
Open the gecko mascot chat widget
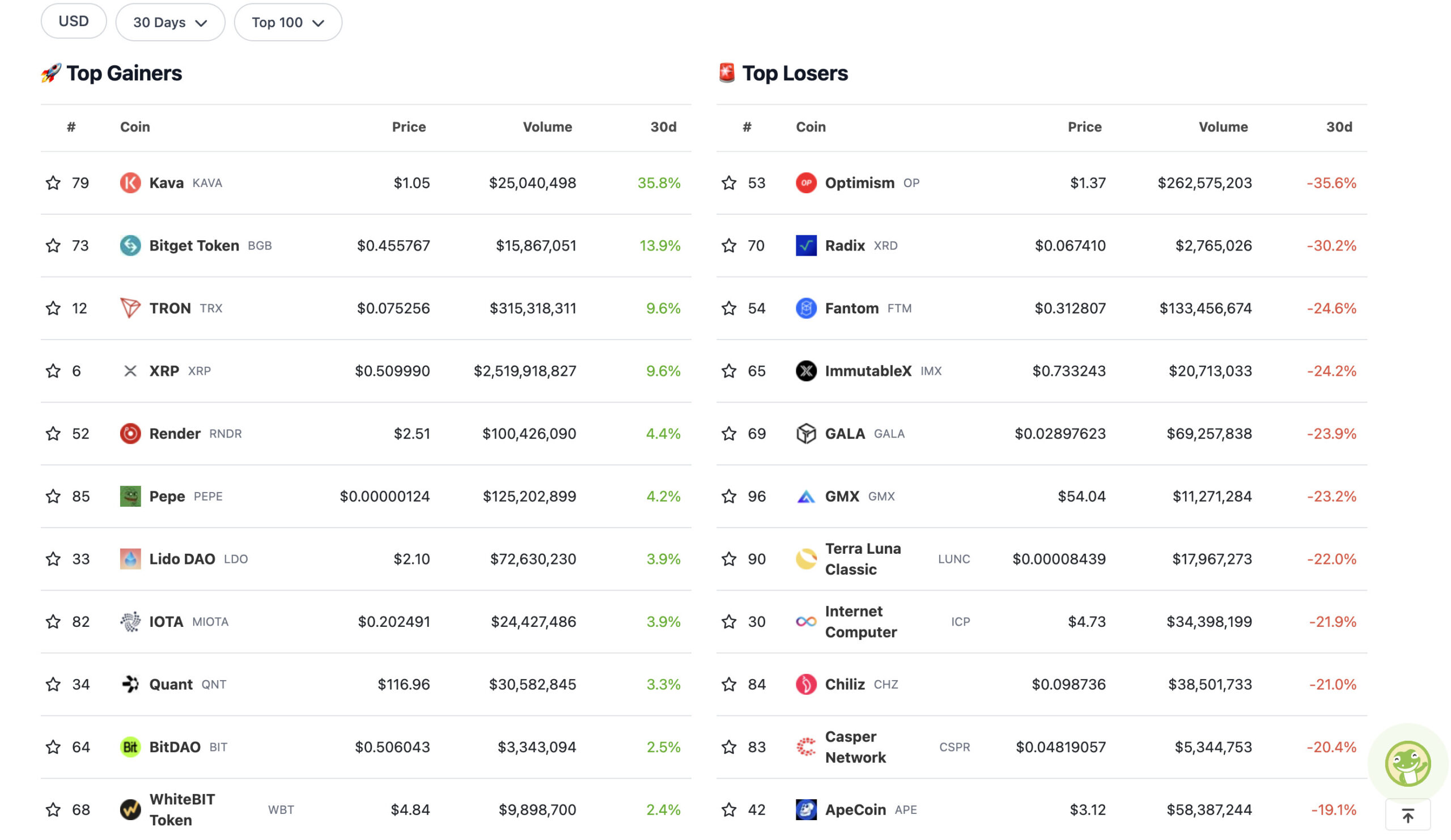tap(1408, 764)
